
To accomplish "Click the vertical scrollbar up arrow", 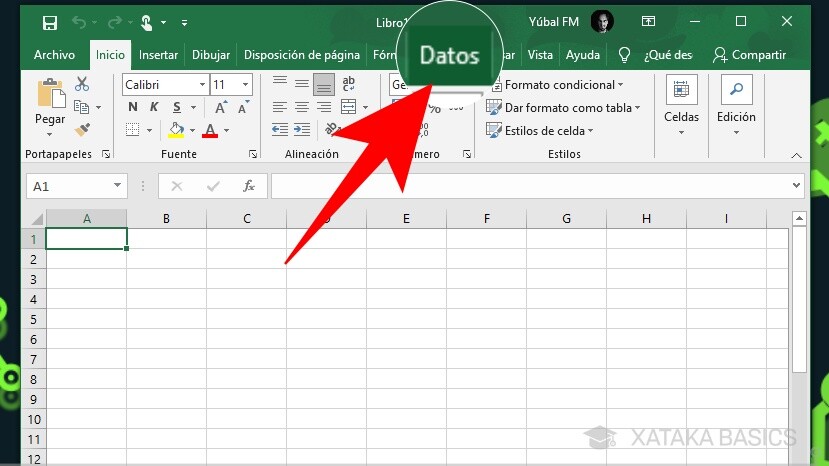I will [799, 218].
